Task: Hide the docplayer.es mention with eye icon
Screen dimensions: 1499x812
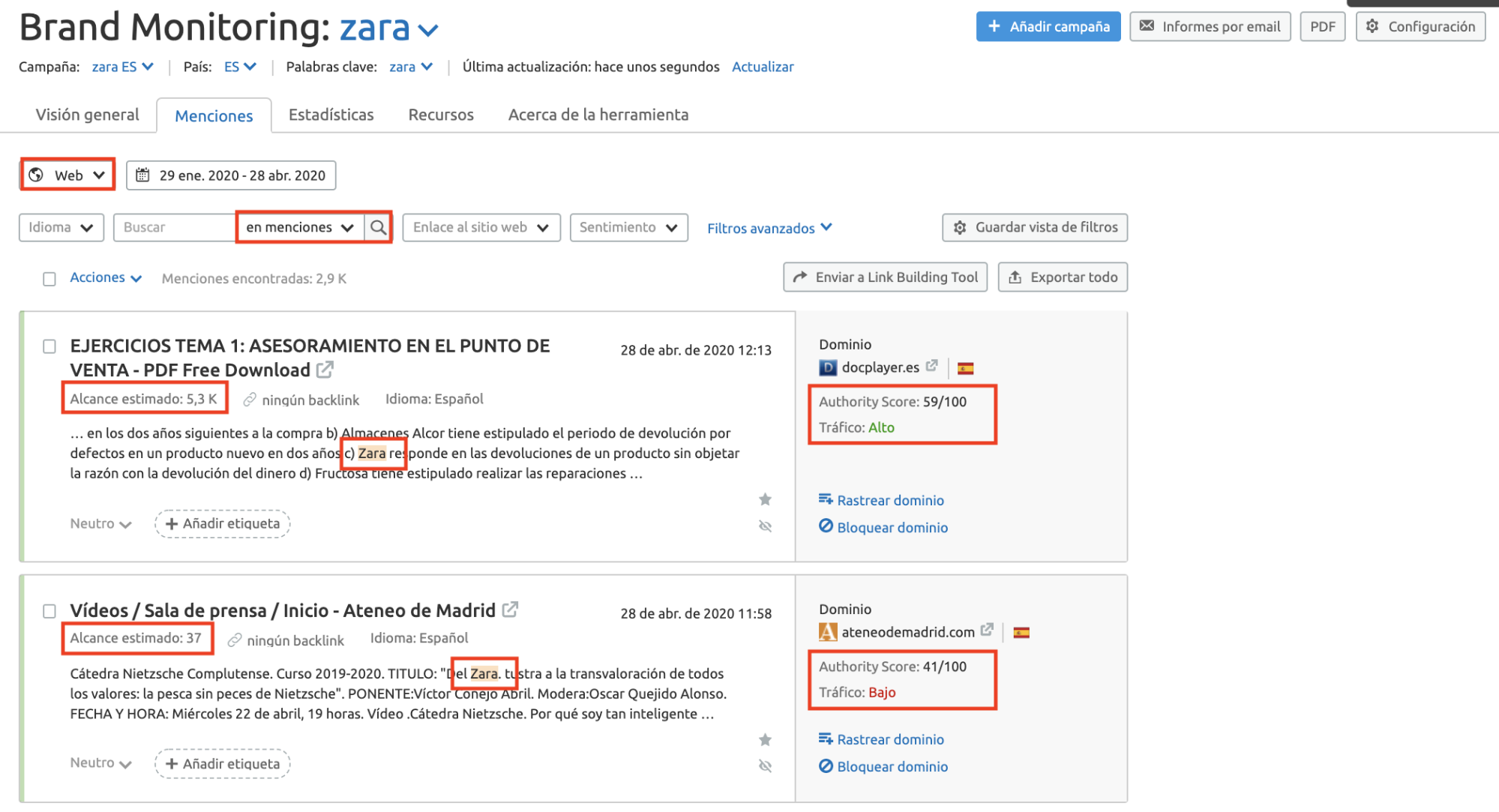Action: 765,526
